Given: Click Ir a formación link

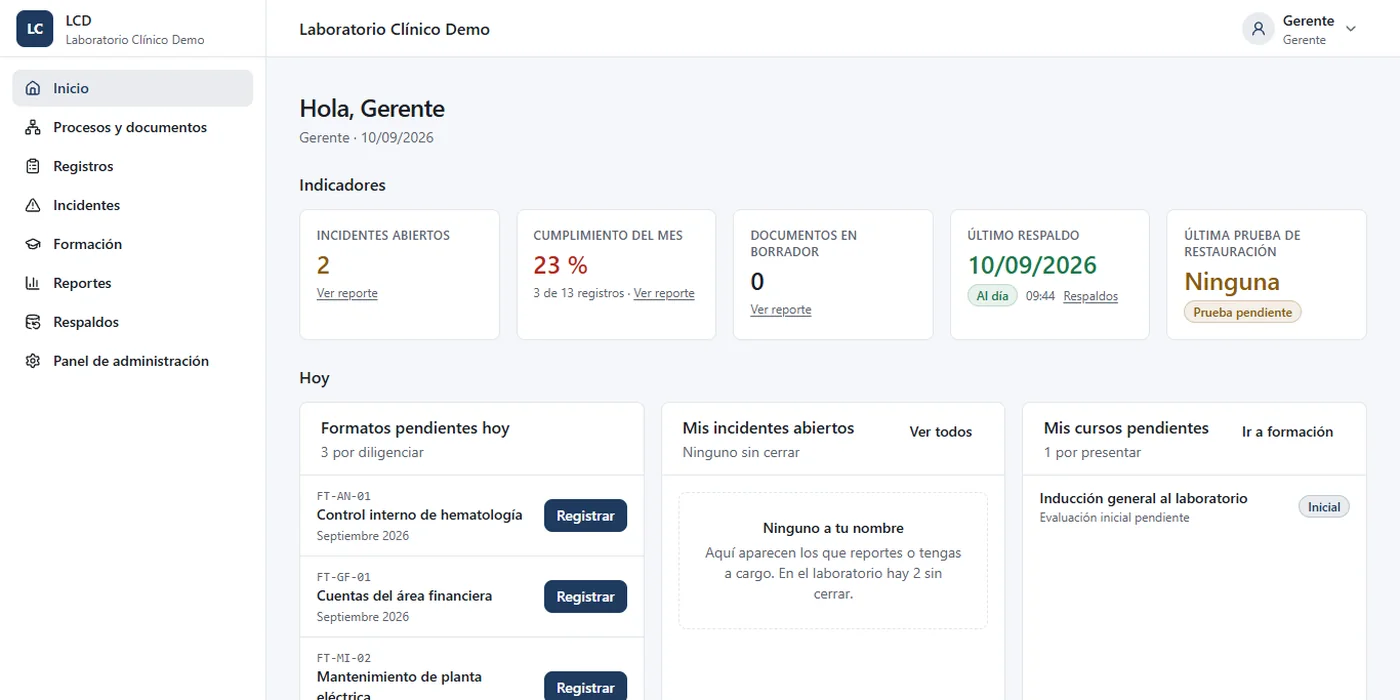Looking at the screenshot, I should [1288, 432].
